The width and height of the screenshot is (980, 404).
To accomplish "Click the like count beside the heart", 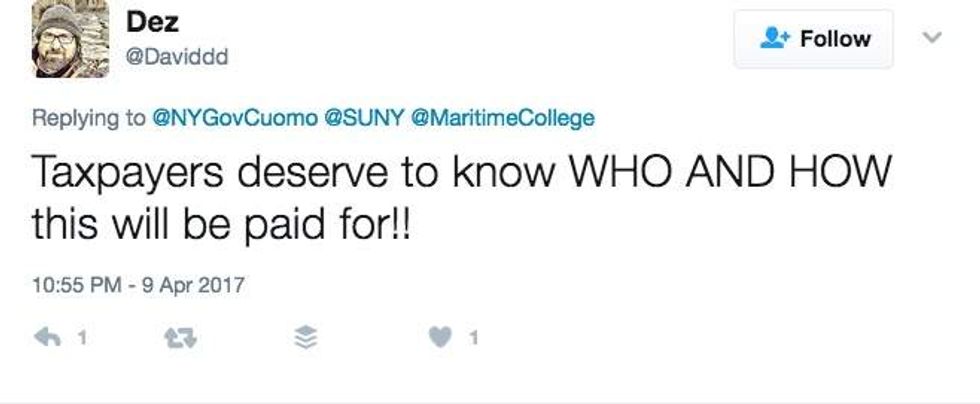I will [x=474, y=339].
